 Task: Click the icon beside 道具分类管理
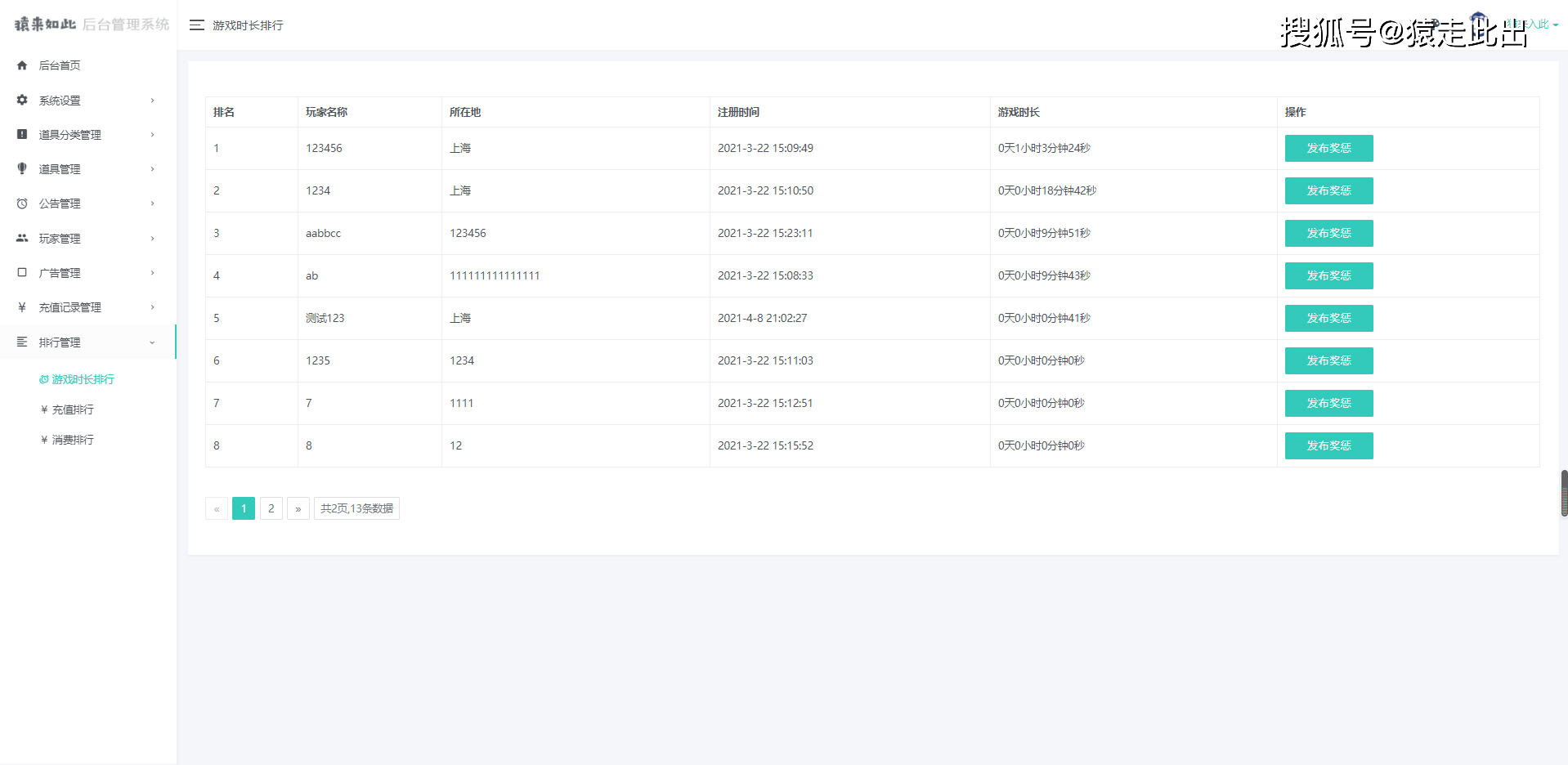[x=22, y=134]
